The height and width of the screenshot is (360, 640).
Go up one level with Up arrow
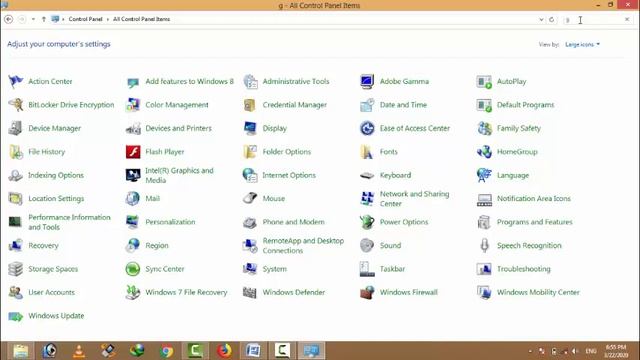click(x=44, y=19)
